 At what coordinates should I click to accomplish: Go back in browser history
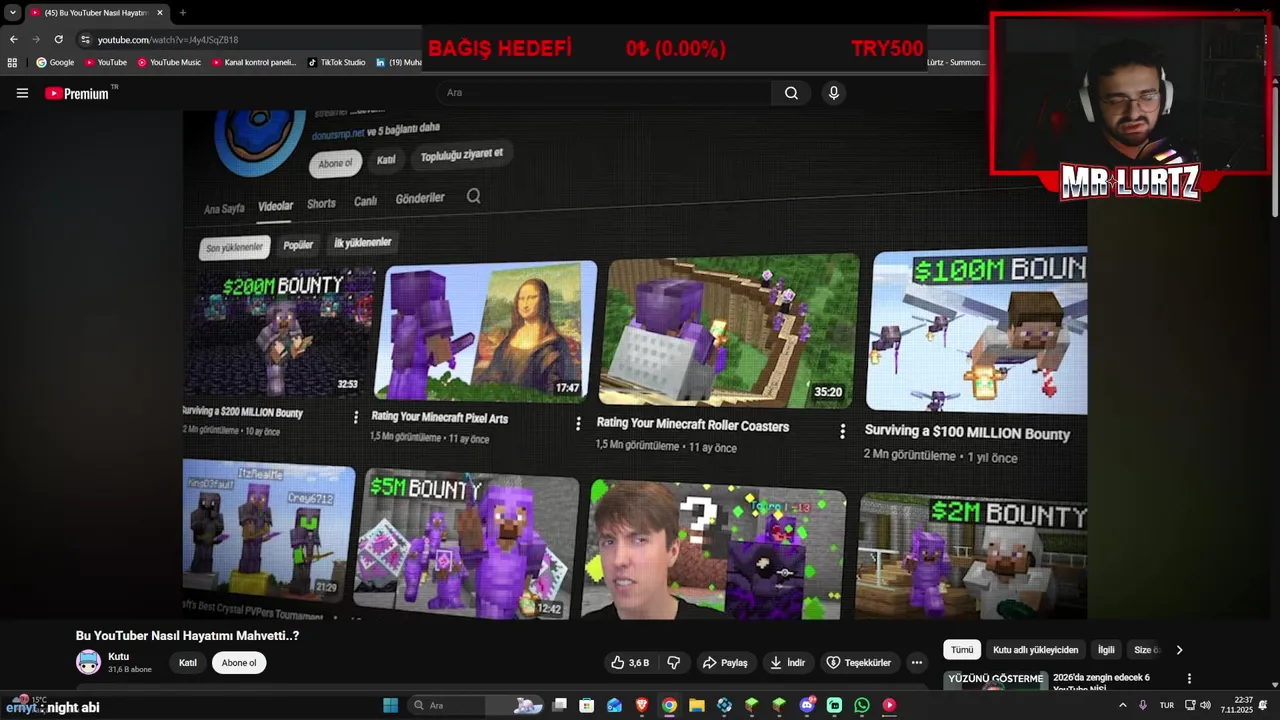click(13, 39)
